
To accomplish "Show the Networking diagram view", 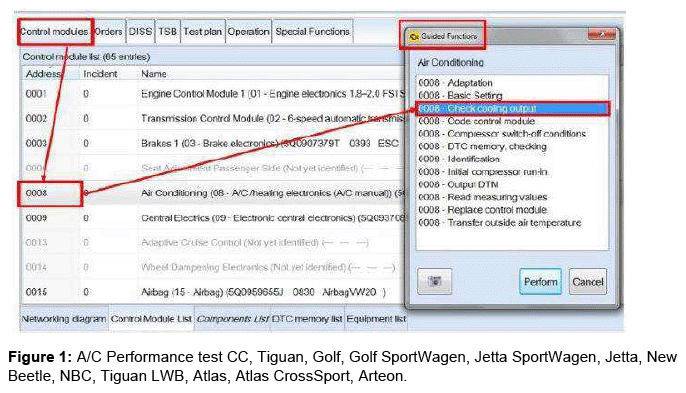I will pyautogui.click(x=64, y=319).
